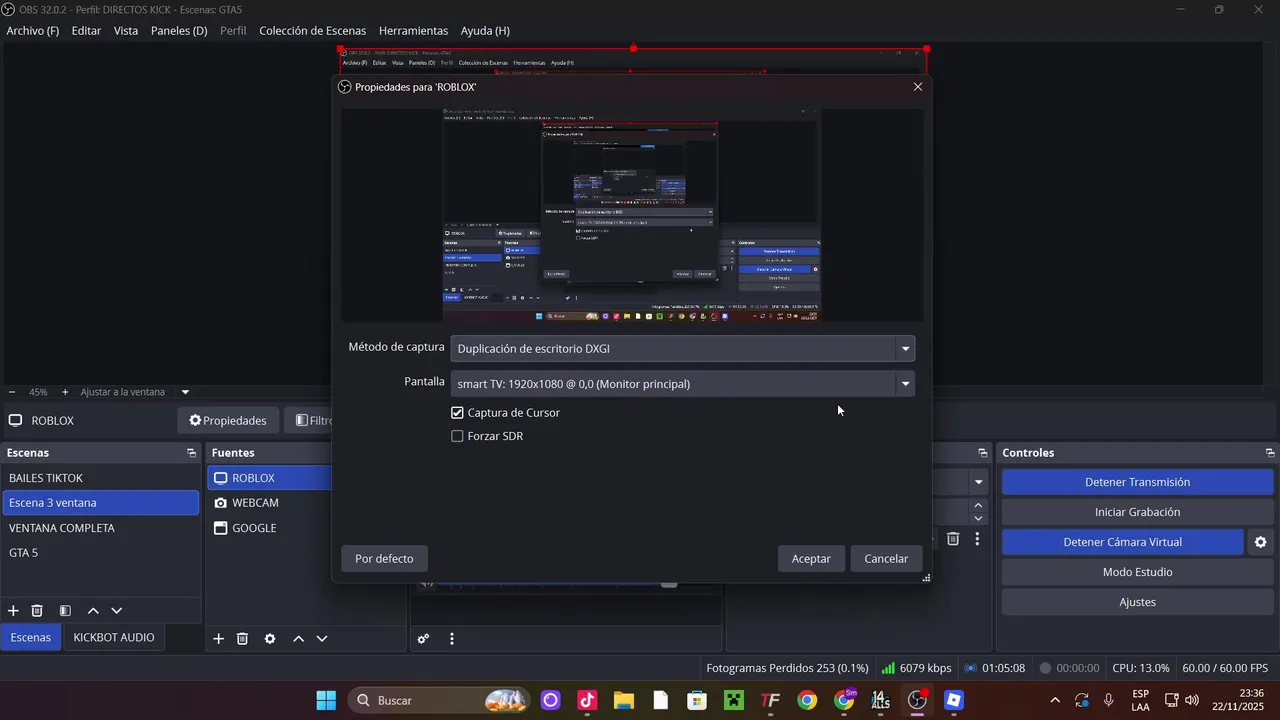Viewport: 1280px width, 720px height.
Task: Switch to KICKBOT AUDIO tab
Action: pyautogui.click(x=114, y=637)
